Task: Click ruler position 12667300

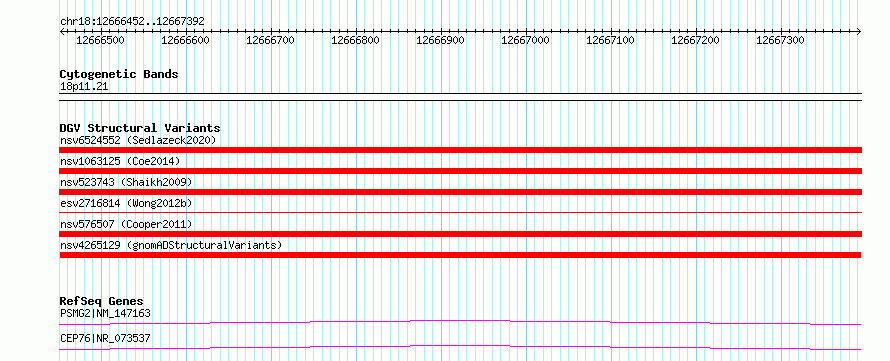Action: 780,40
